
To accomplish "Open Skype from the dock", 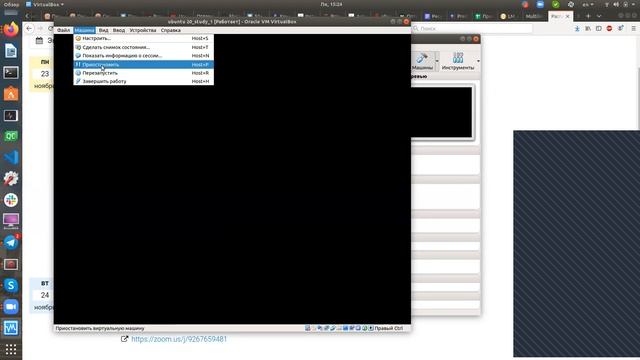I will point(11,285).
